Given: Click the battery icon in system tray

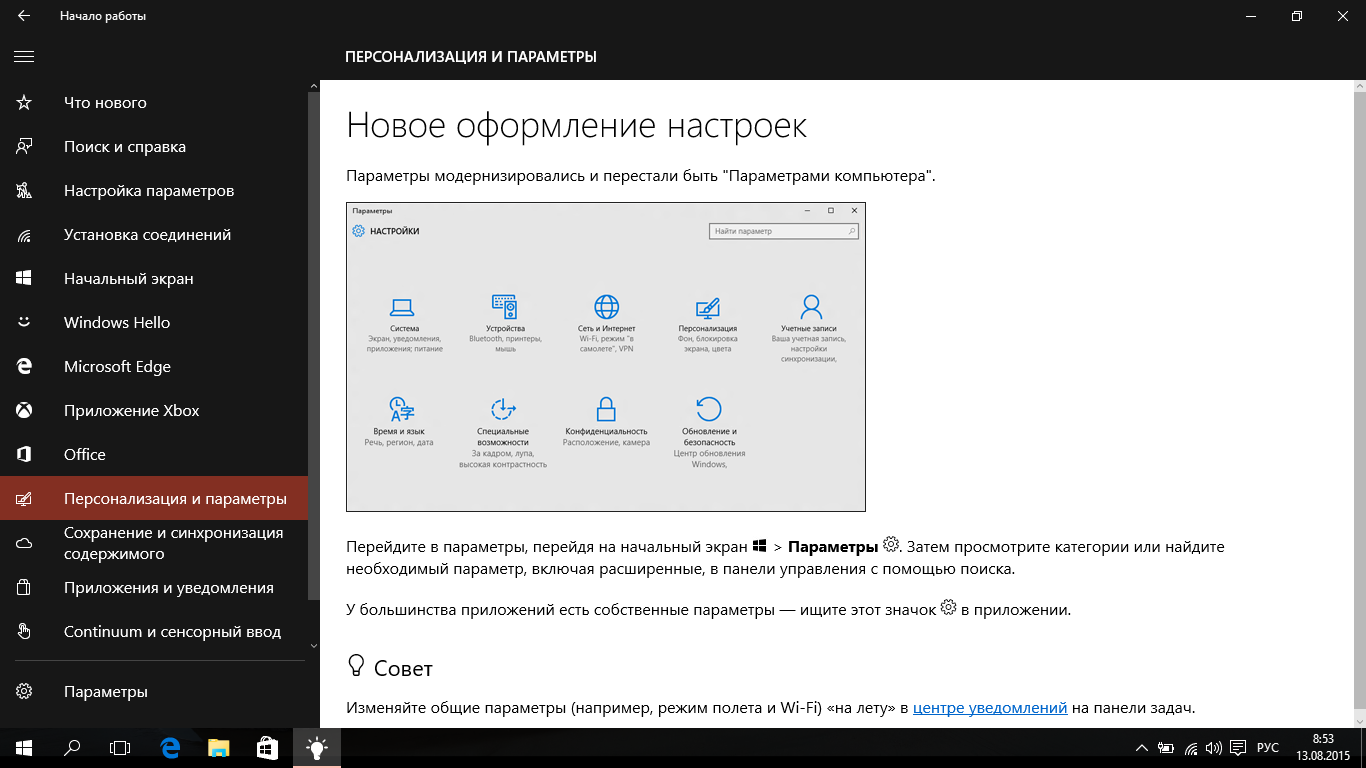Looking at the screenshot, I should point(1166,748).
